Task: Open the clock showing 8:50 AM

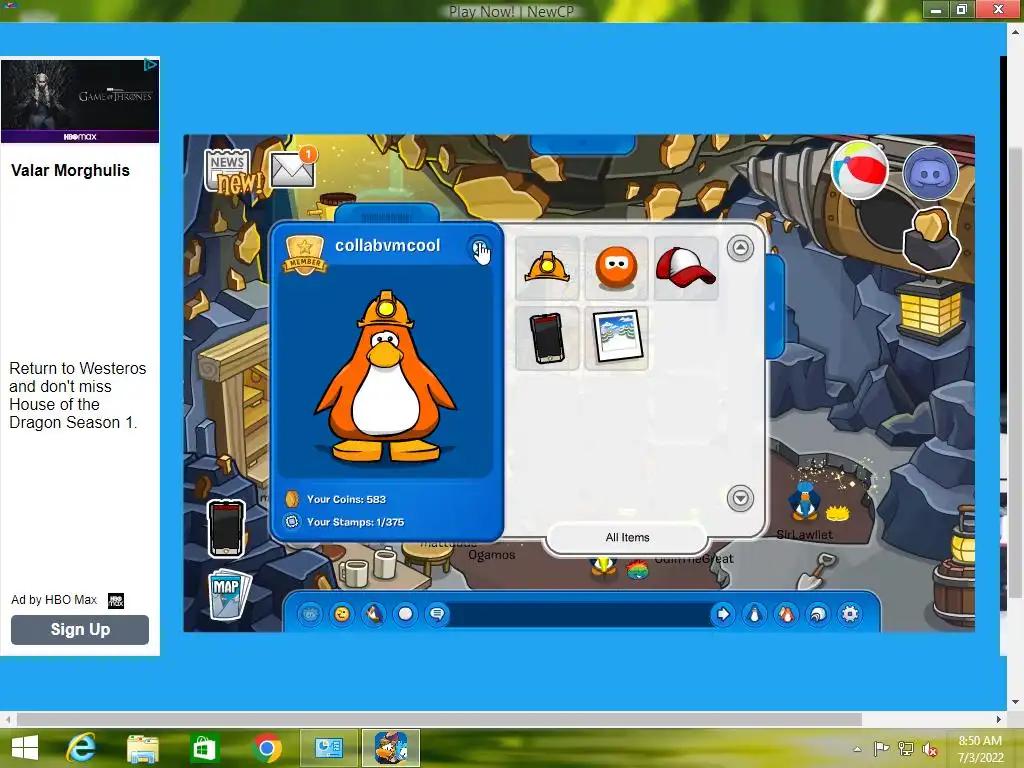Action: pos(980,749)
